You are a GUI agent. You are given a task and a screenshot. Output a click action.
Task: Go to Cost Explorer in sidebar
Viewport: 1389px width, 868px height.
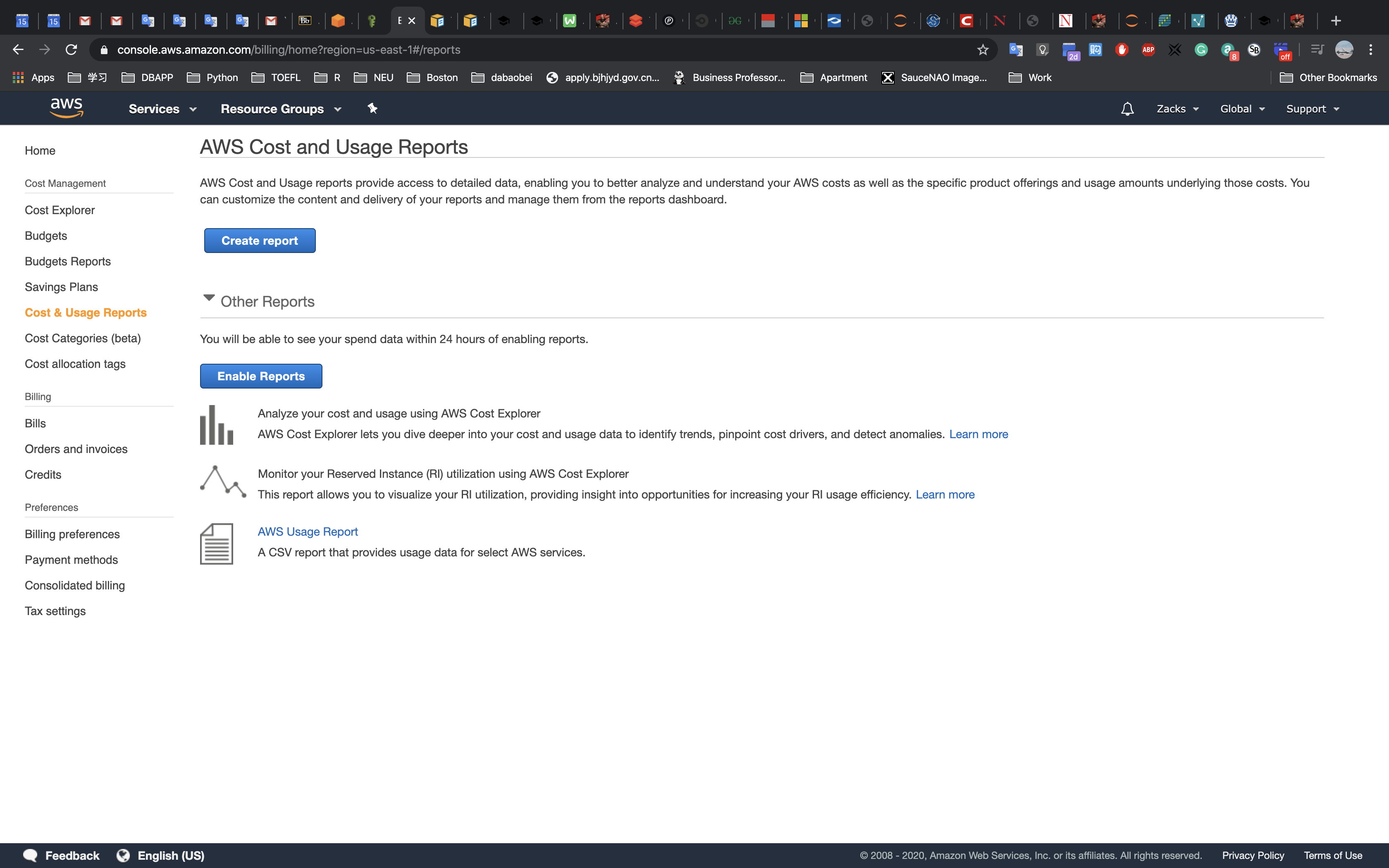coord(60,210)
